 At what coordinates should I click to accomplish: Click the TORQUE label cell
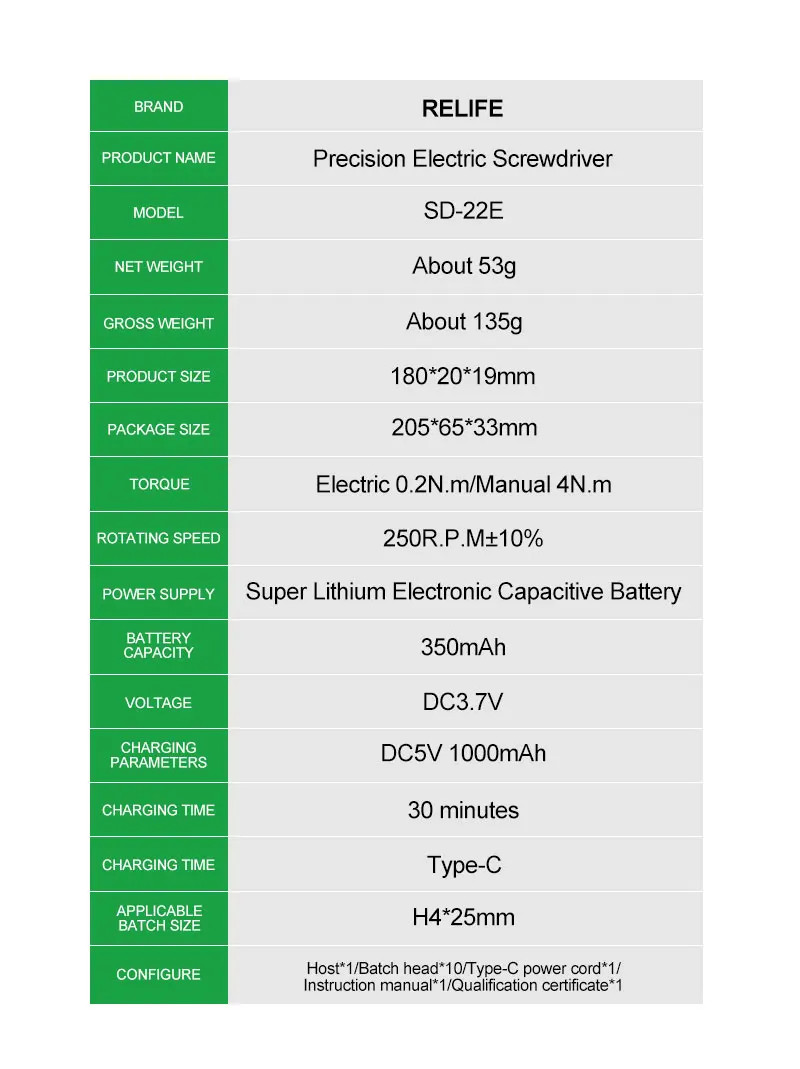158,484
